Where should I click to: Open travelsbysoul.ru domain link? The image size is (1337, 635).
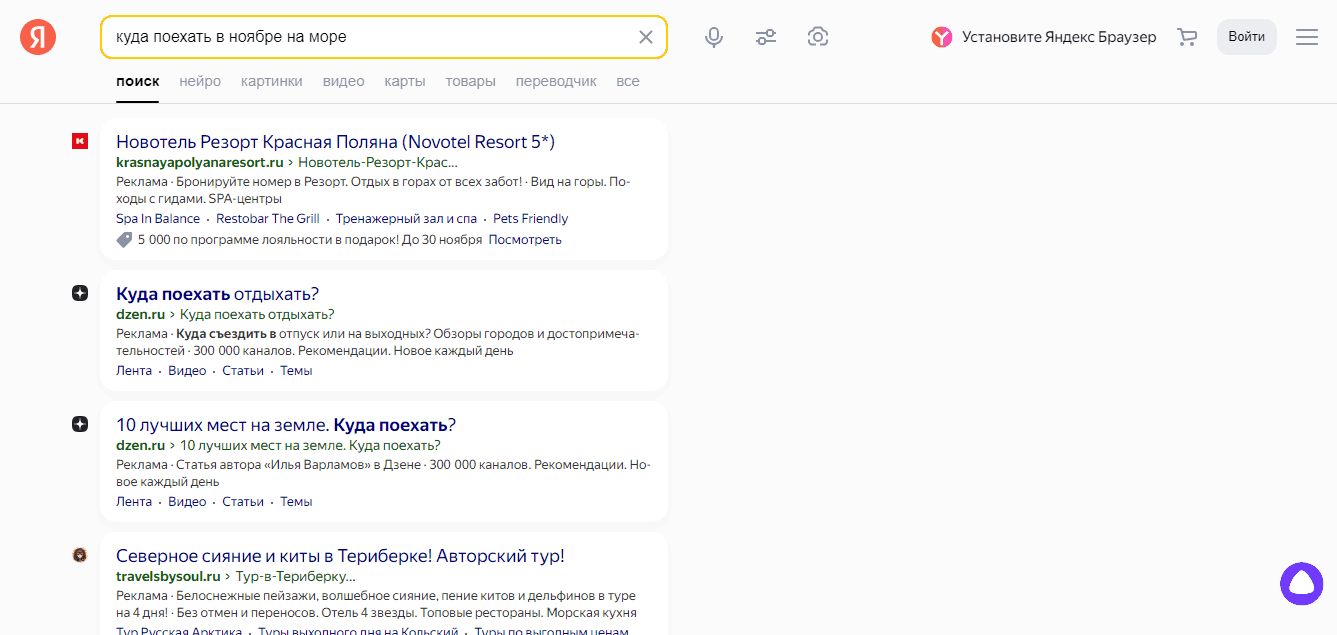click(168, 576)
